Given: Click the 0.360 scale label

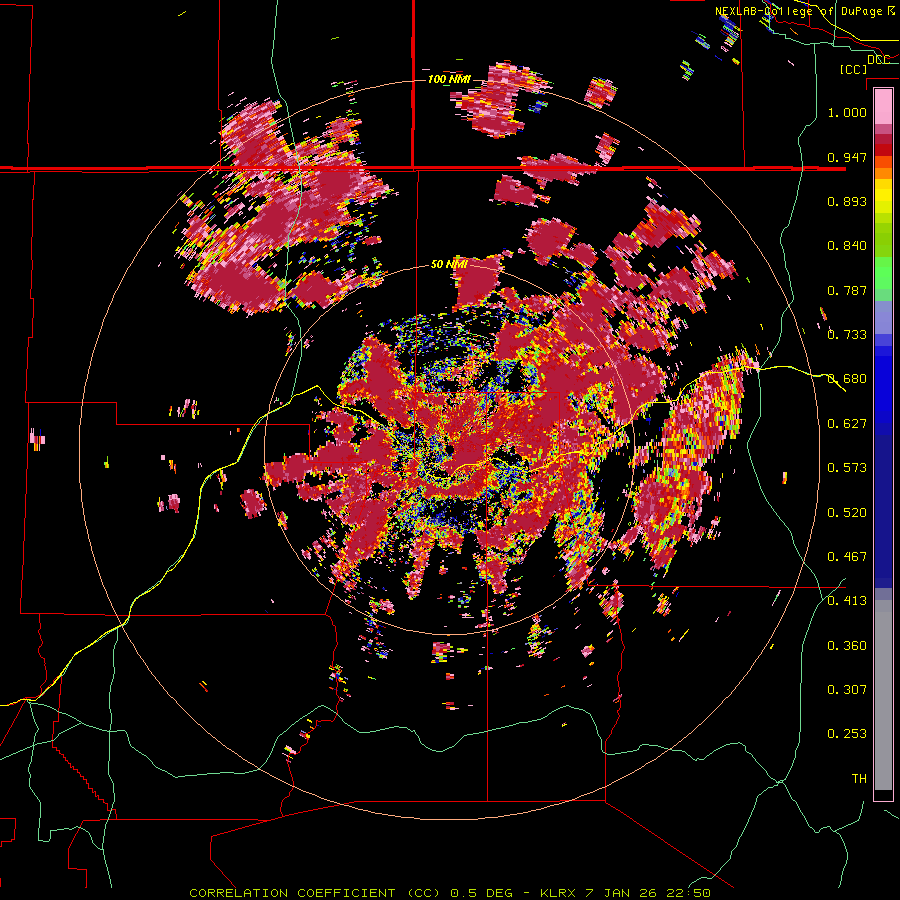Looking at the screenshot, I should click(x=847, y=646).
